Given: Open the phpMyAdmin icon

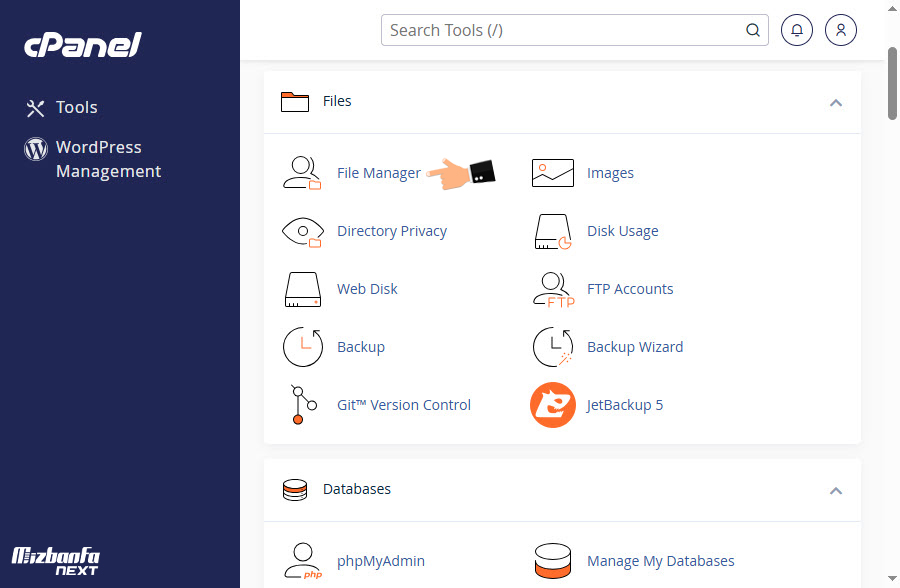Looking at the screenshot, I should click(x=302, y=561).
